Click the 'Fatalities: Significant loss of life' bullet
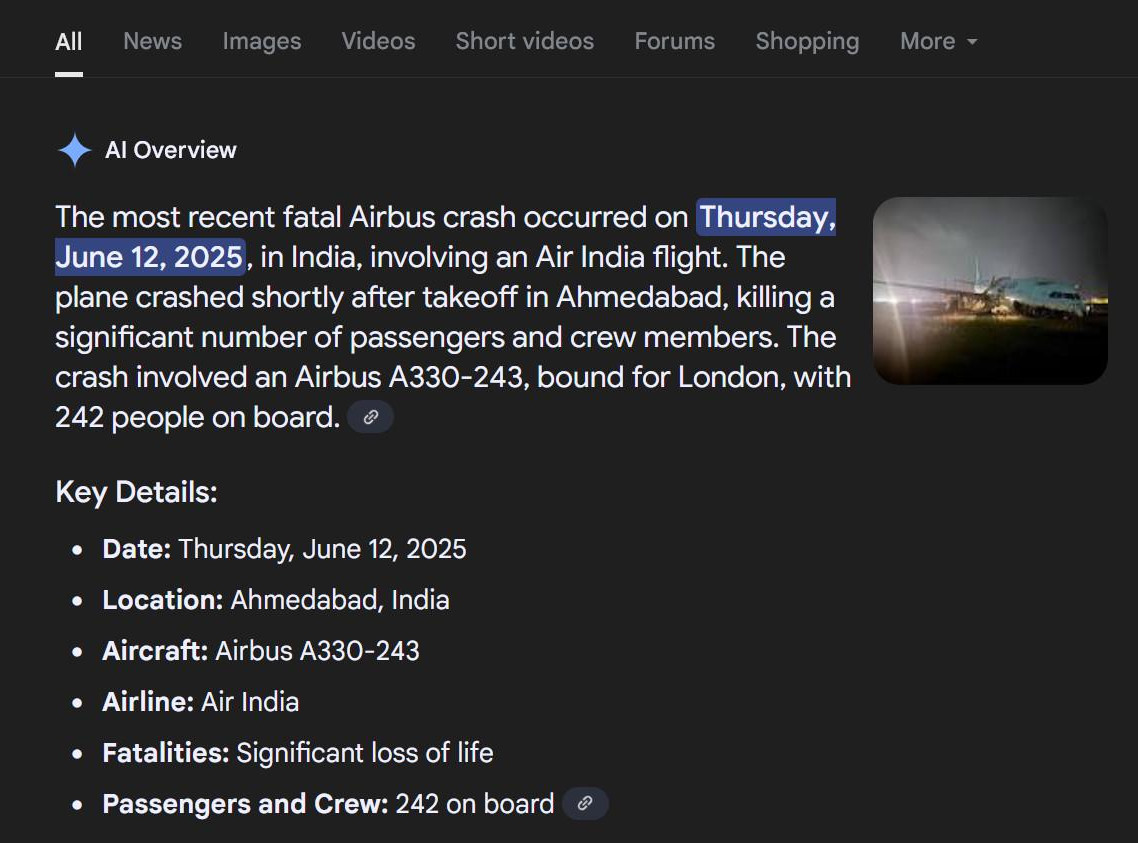Viewport: 1138px width, 843px height. (x=297, y=753)
